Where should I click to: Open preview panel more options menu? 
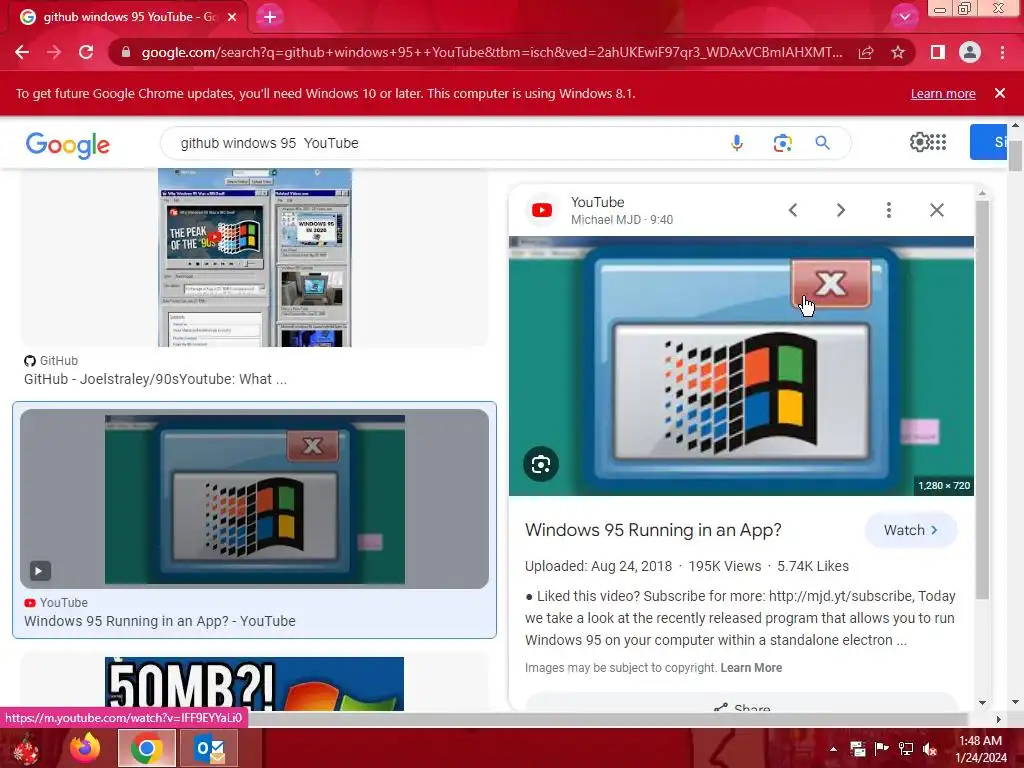[889, 210]
